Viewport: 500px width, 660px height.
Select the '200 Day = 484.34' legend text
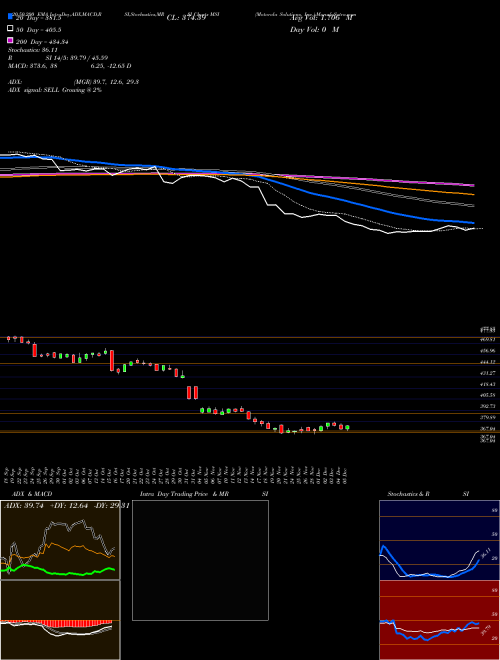click(42, 42)
